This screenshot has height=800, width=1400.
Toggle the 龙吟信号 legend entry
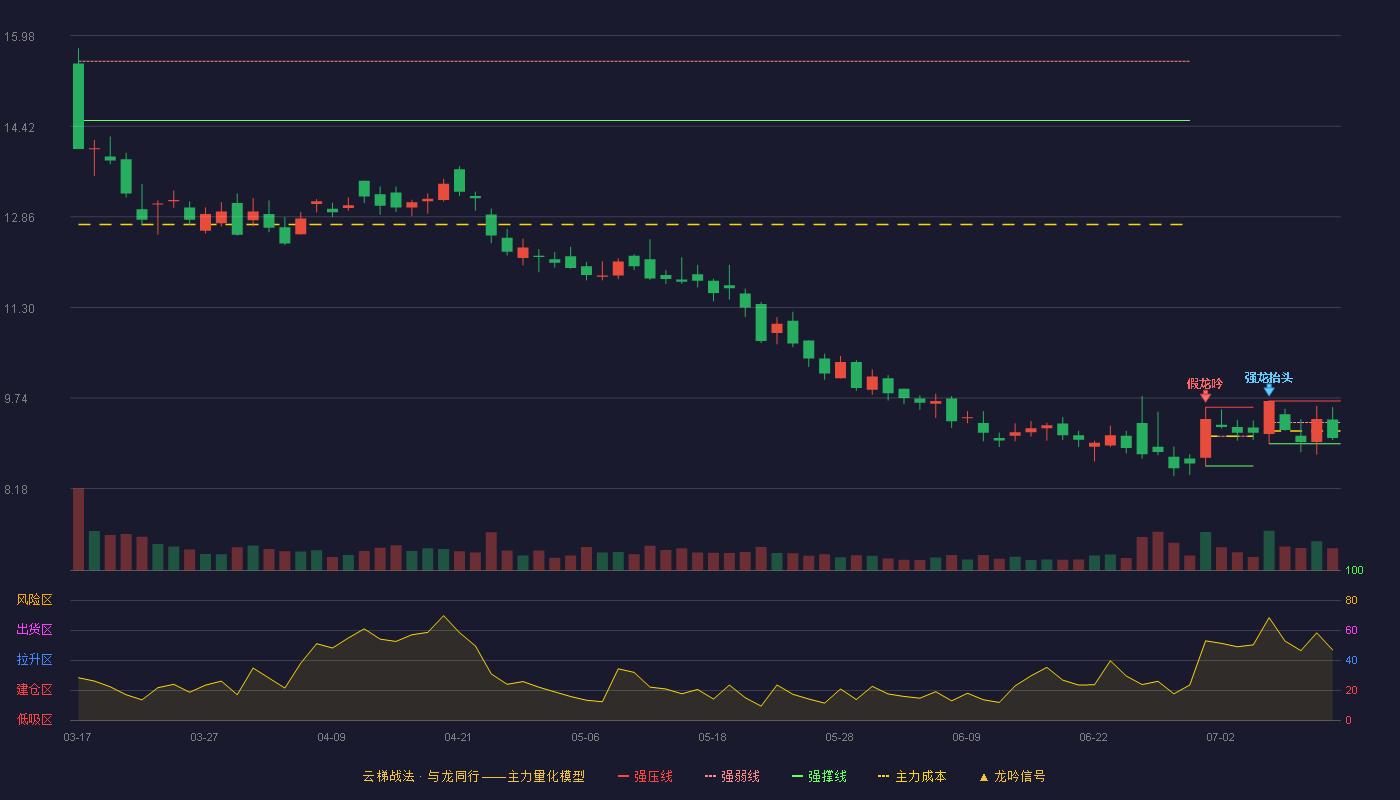(1012, 776)
